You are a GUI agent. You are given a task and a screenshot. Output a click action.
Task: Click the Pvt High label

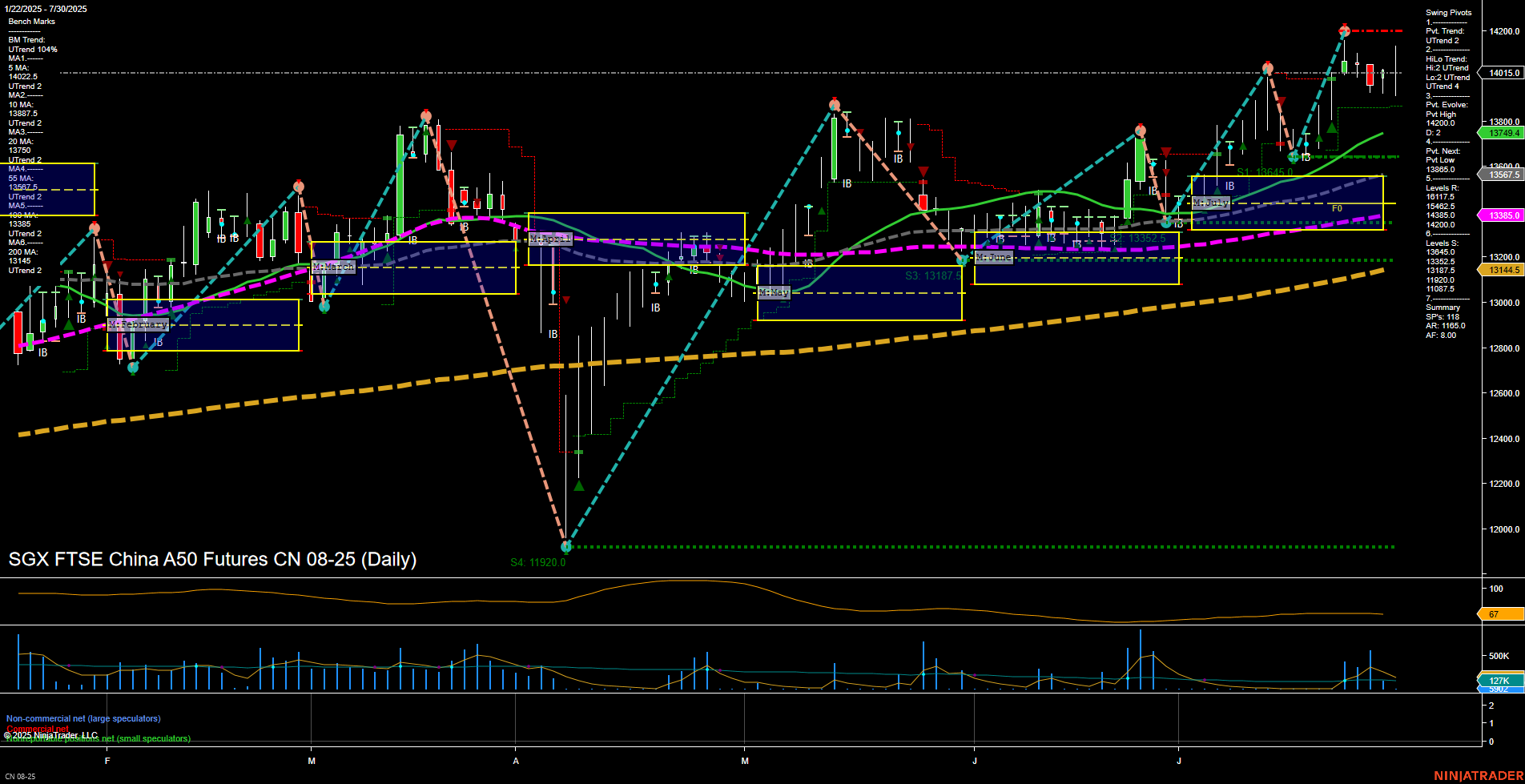point(1441,115)
